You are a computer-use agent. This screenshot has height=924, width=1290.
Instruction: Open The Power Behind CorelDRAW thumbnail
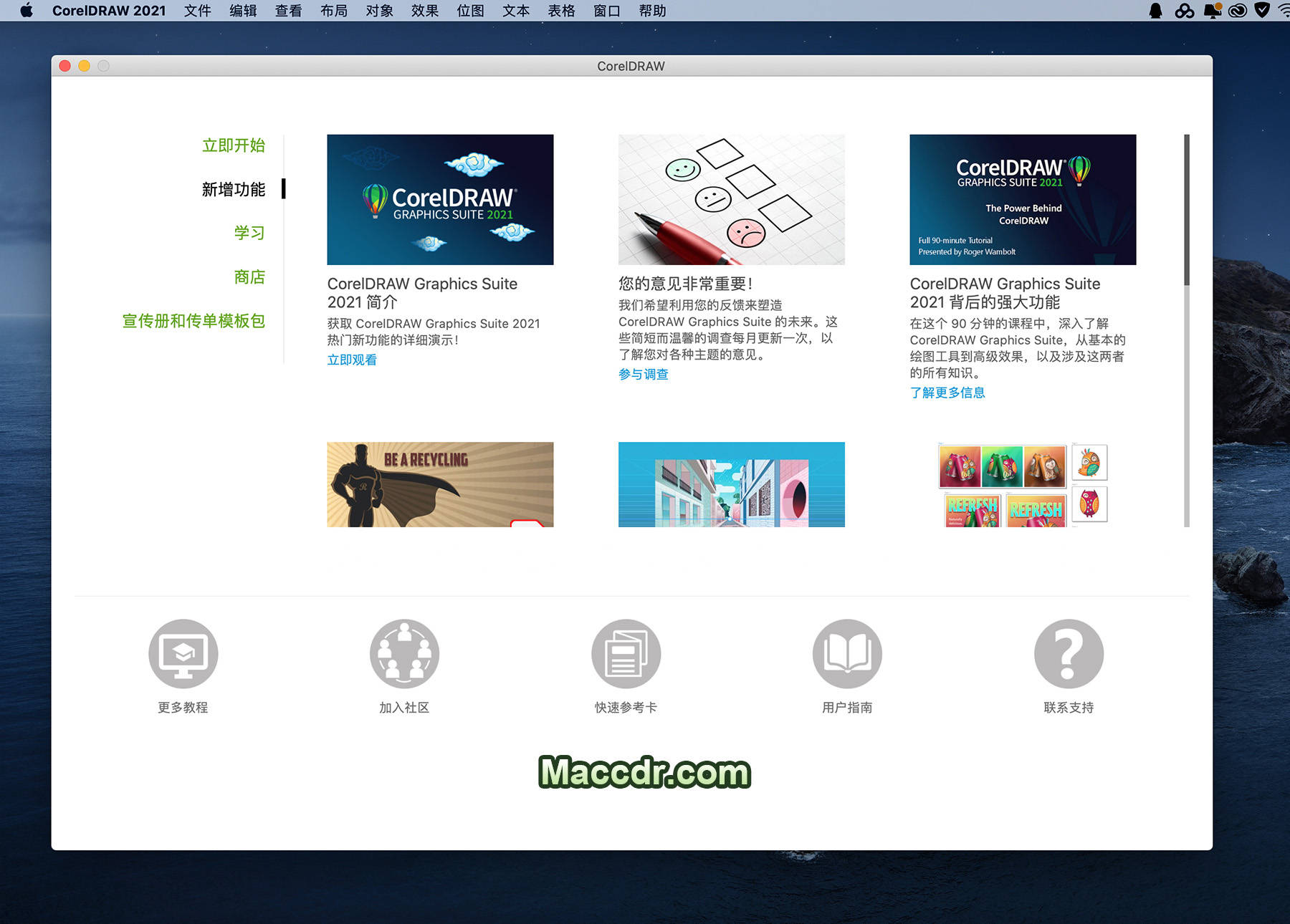click(x=1023, y=200)
